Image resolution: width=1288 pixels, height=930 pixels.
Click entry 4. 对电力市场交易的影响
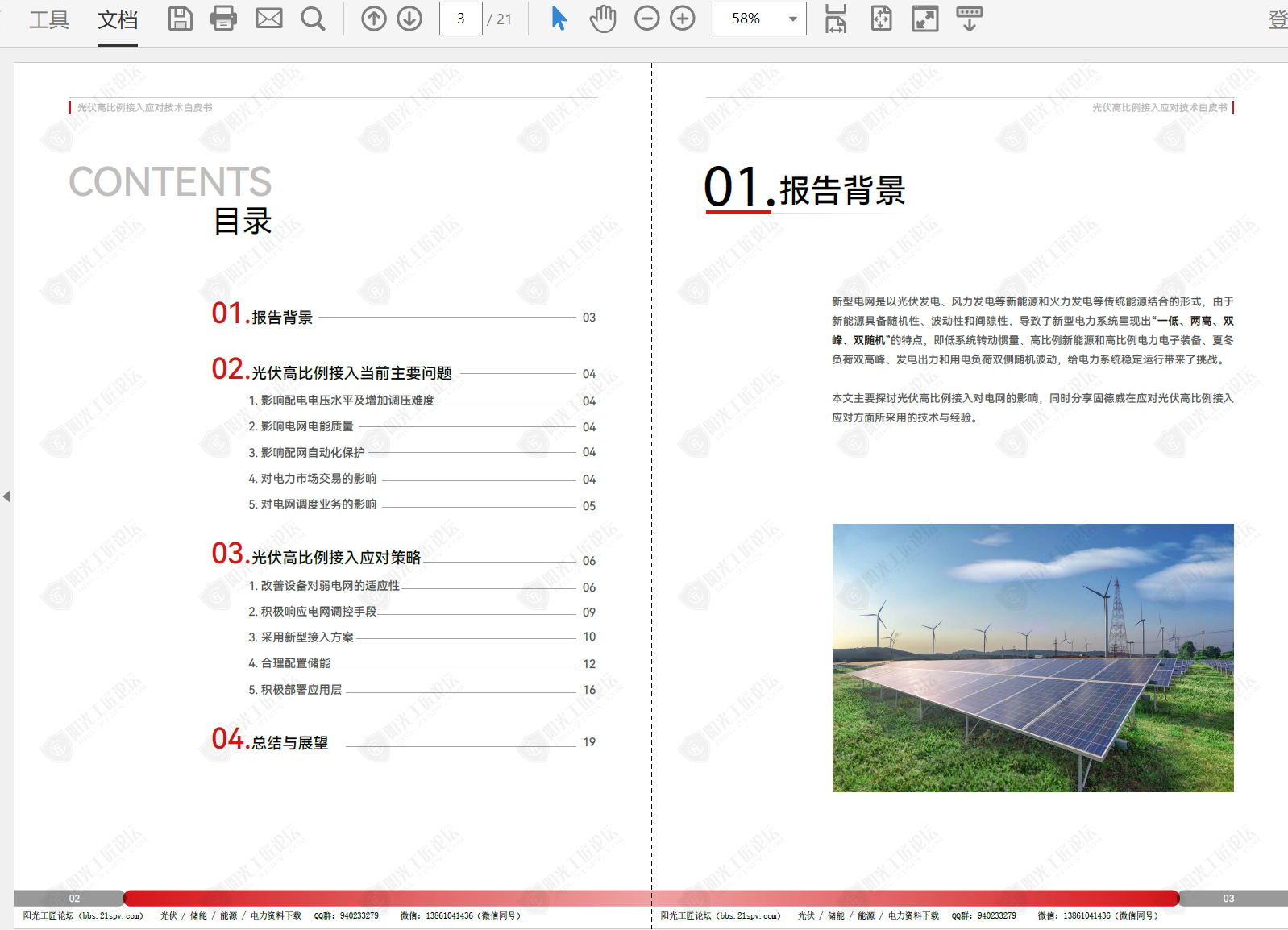coord(313,479)
